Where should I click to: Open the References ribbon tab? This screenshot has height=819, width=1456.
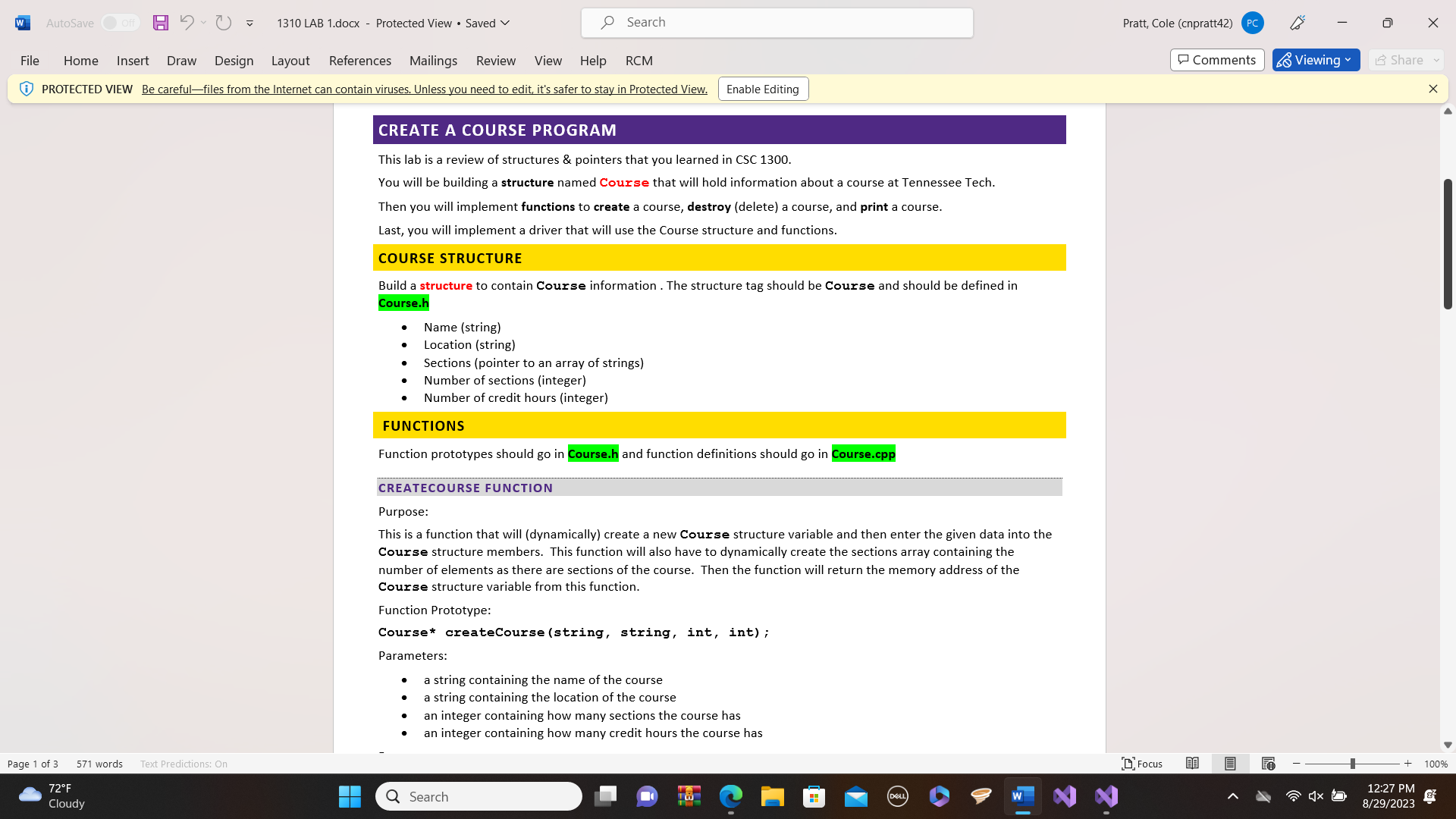pos(359,61)
